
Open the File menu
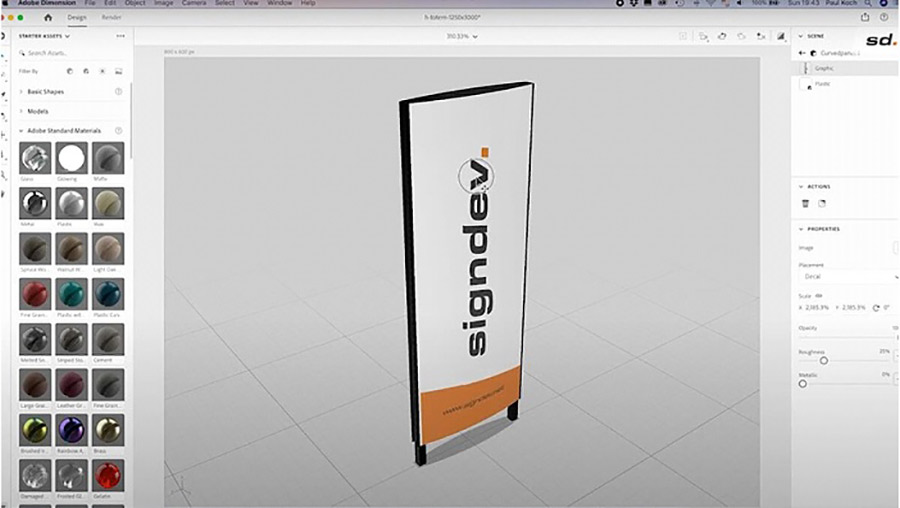tap(90, 3)
